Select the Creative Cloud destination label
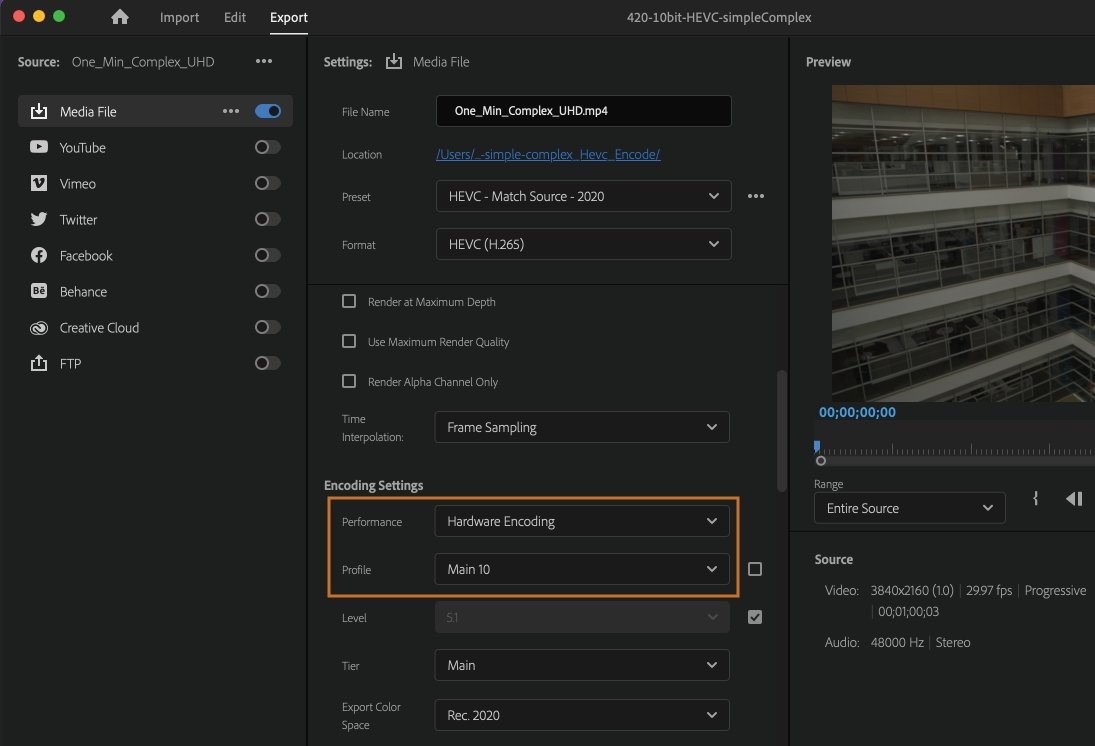This screenshot has height=746, width=1095. (99, 328)
